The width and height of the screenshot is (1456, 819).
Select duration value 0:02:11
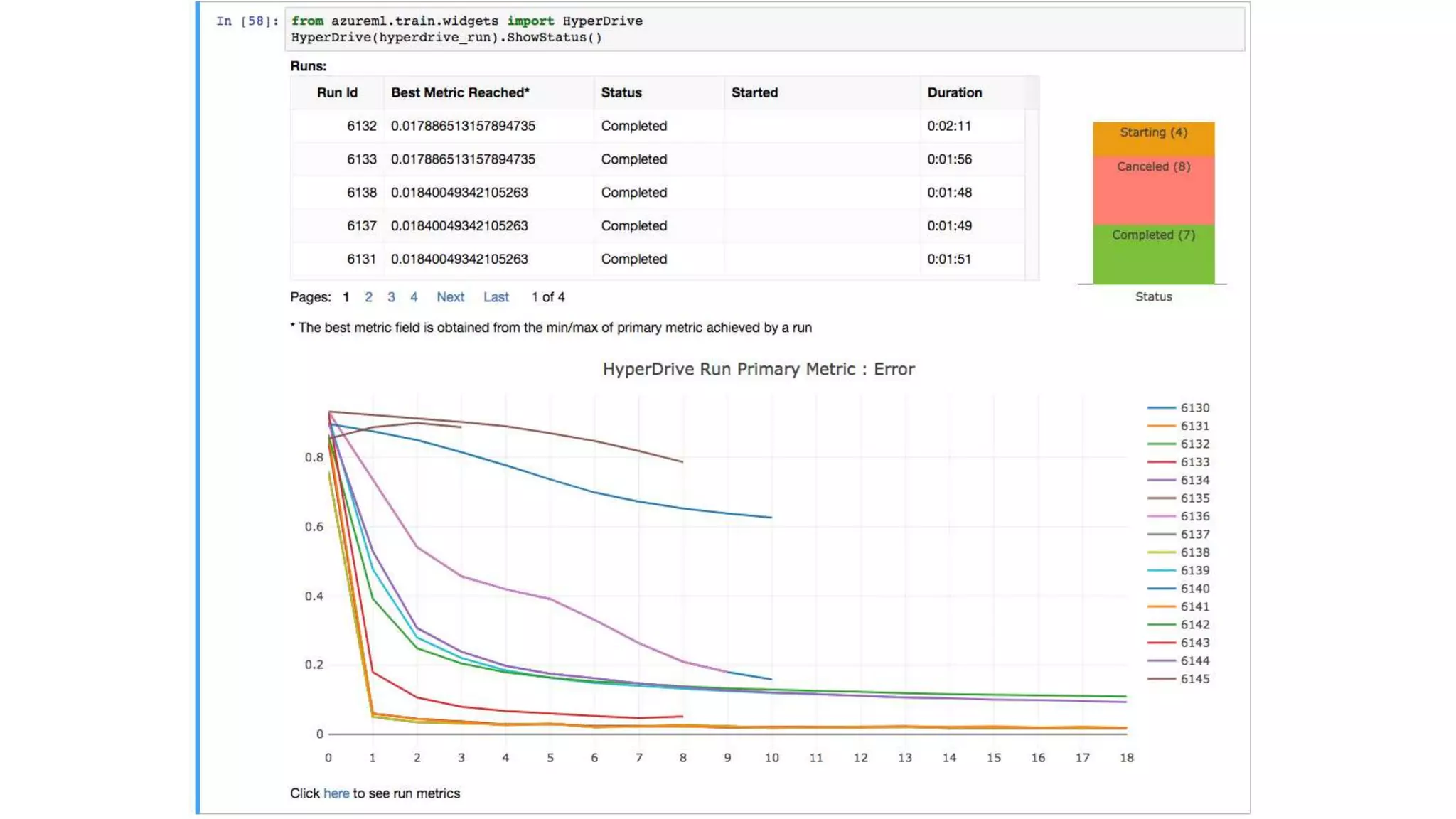point(949,126)
